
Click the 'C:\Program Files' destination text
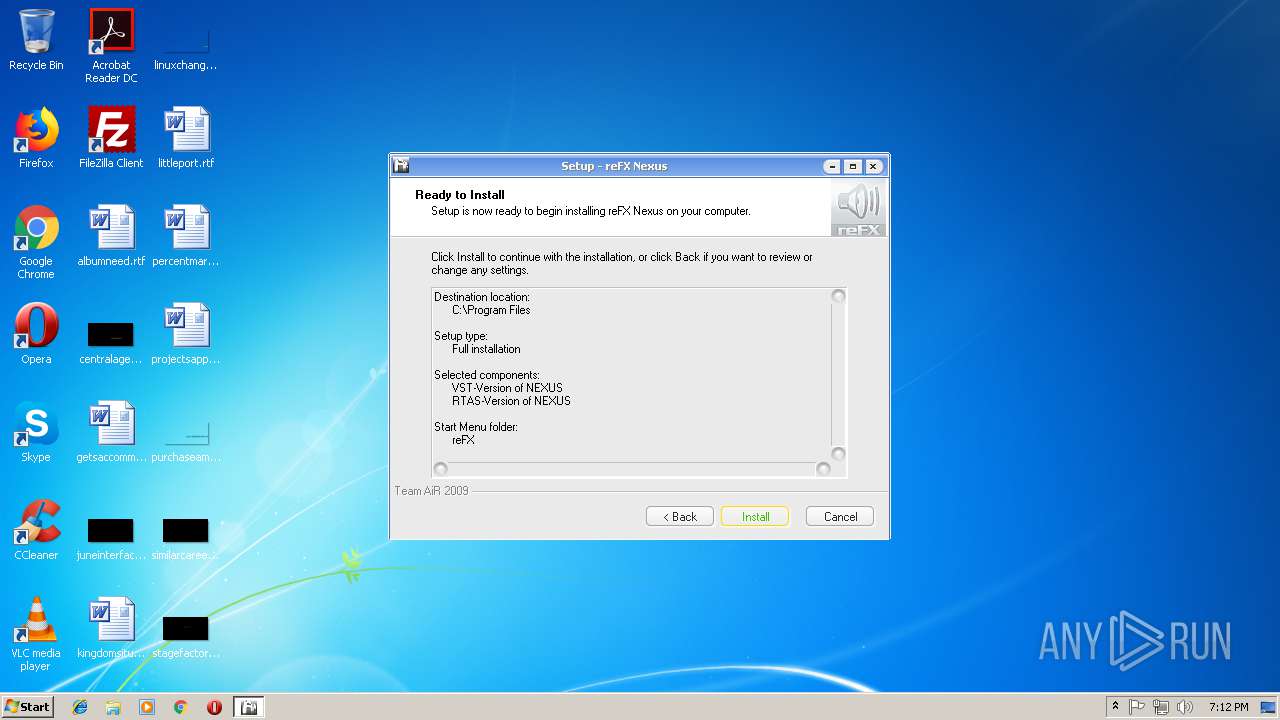click(x=491, y=310)
